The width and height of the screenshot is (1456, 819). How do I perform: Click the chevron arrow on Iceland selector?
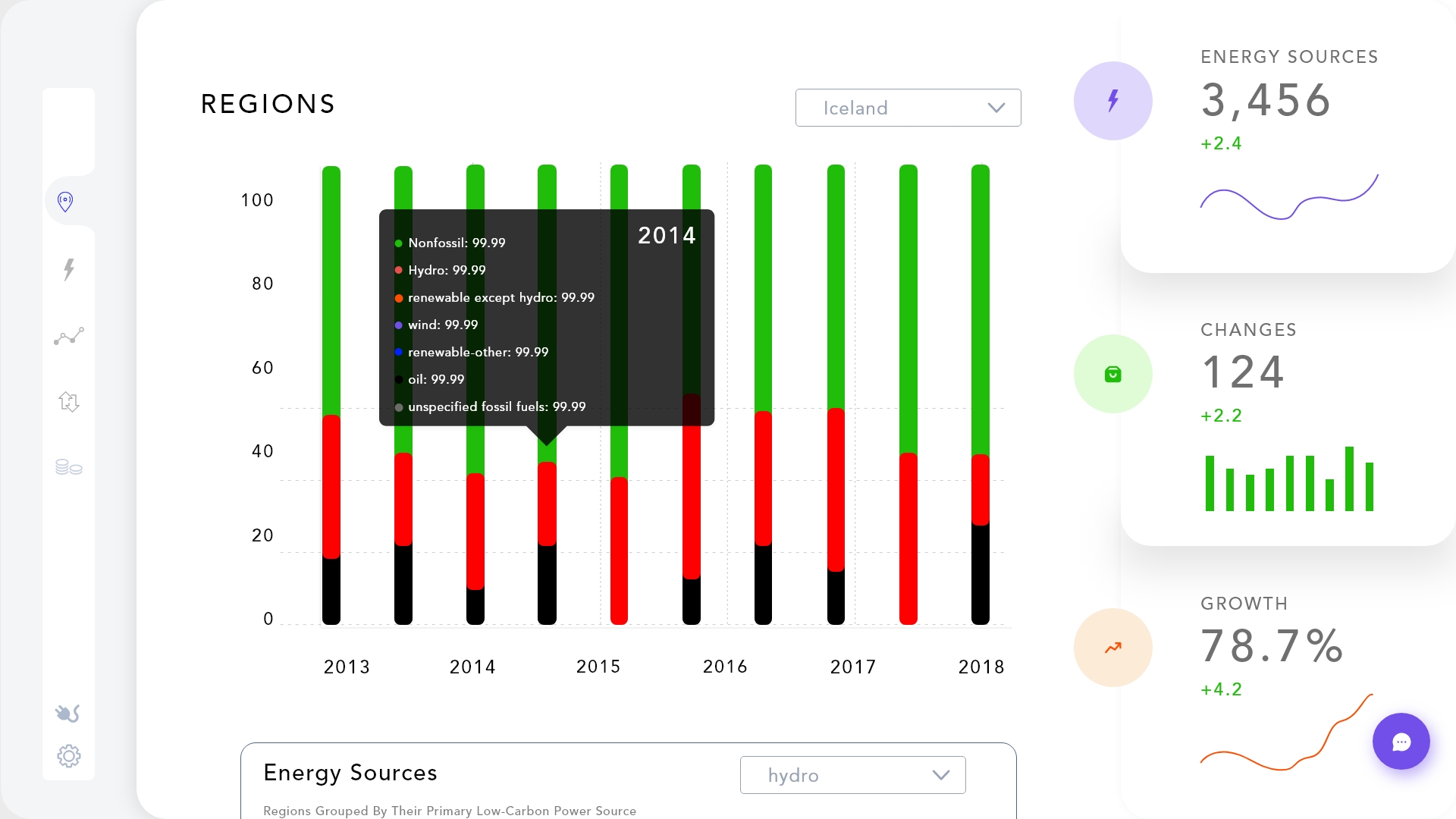point(996,108)
